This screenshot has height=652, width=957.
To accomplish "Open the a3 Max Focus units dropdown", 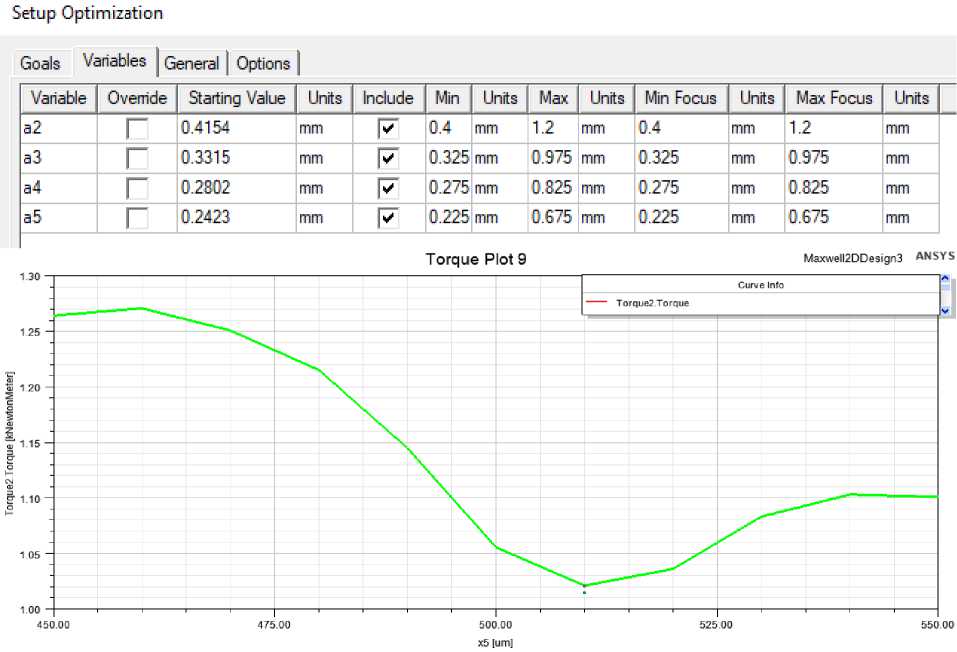I will pos(909,158).
